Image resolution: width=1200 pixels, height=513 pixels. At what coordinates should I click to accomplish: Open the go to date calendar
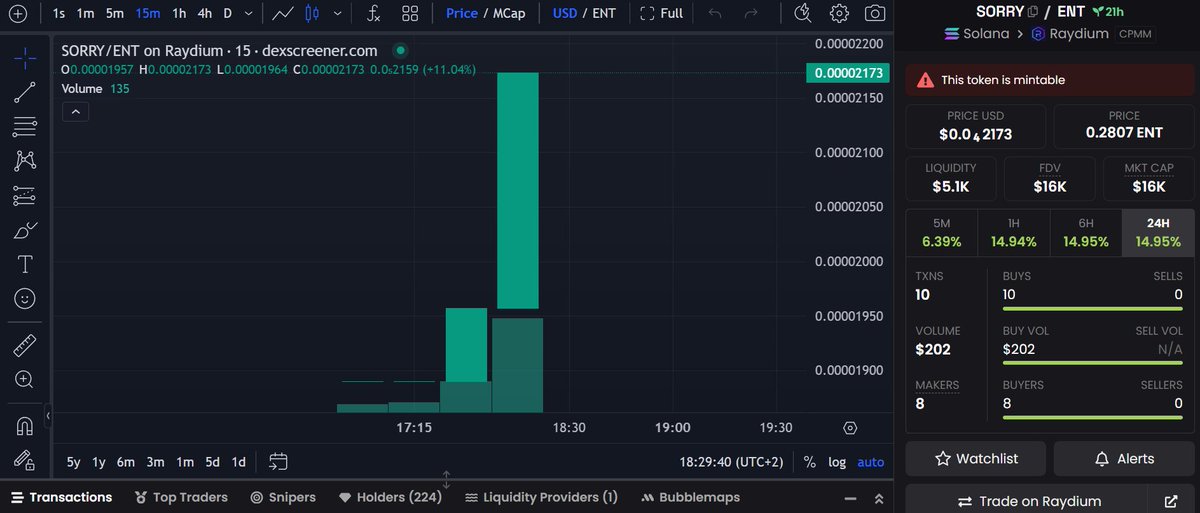[278, 462]
